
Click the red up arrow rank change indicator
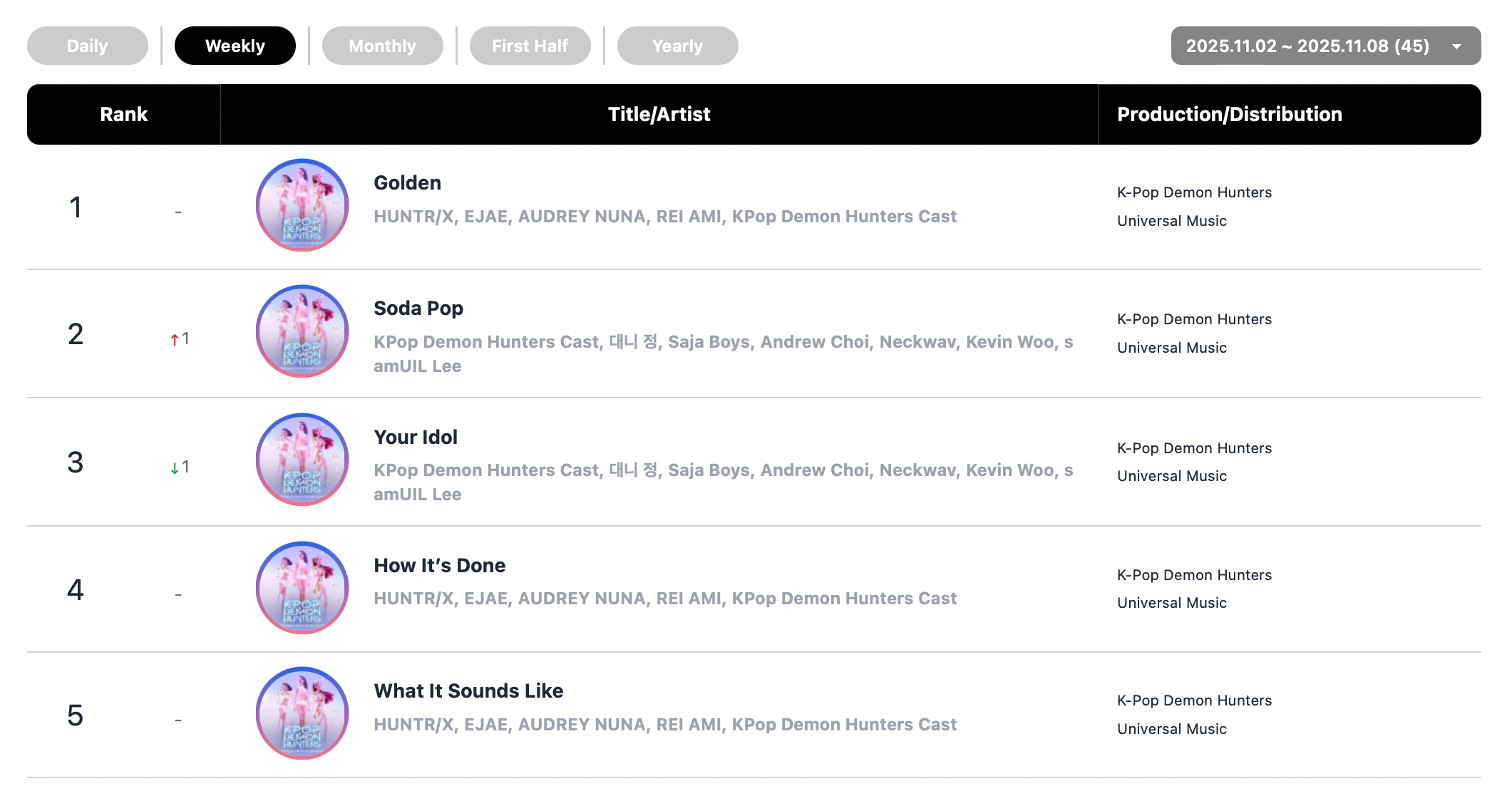[x=175, y=340]
